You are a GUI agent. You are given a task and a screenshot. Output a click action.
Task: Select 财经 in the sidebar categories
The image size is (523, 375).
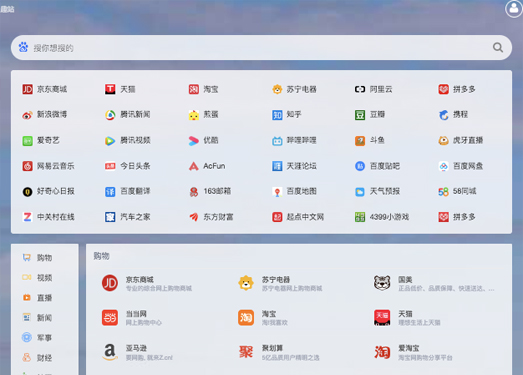coord(37,358)
